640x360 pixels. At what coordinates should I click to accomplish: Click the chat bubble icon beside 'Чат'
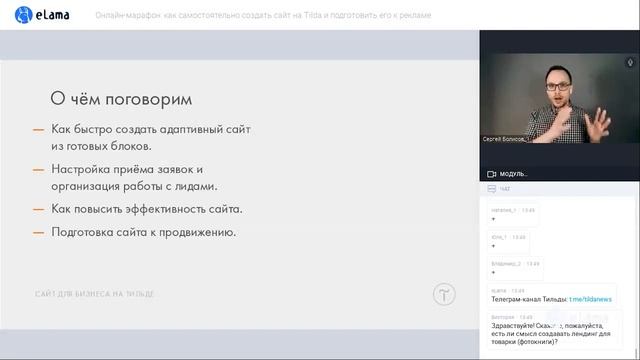(492, 189)
